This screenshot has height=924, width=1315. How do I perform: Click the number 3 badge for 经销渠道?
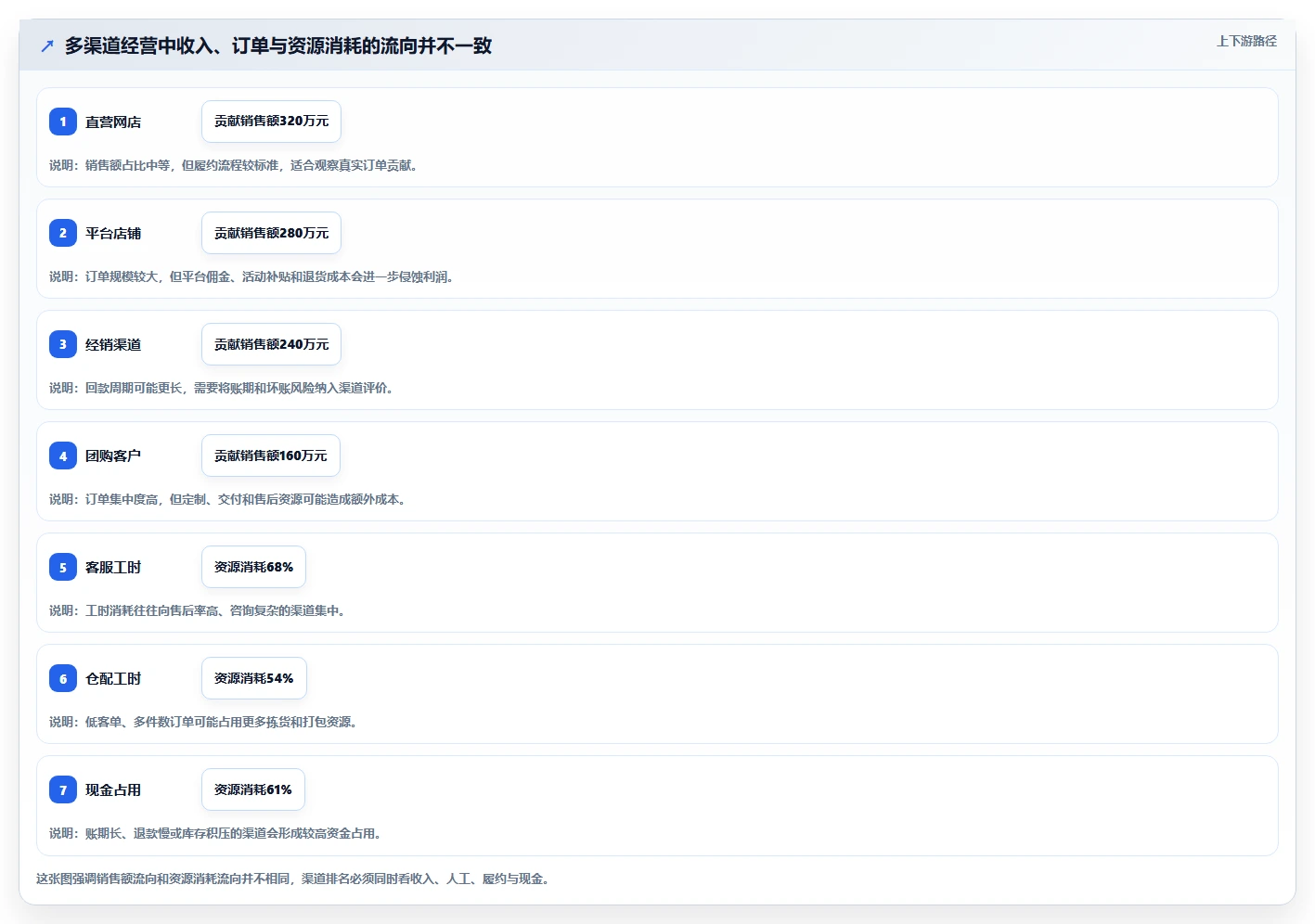pyautogui.click(x=63, y=344)
